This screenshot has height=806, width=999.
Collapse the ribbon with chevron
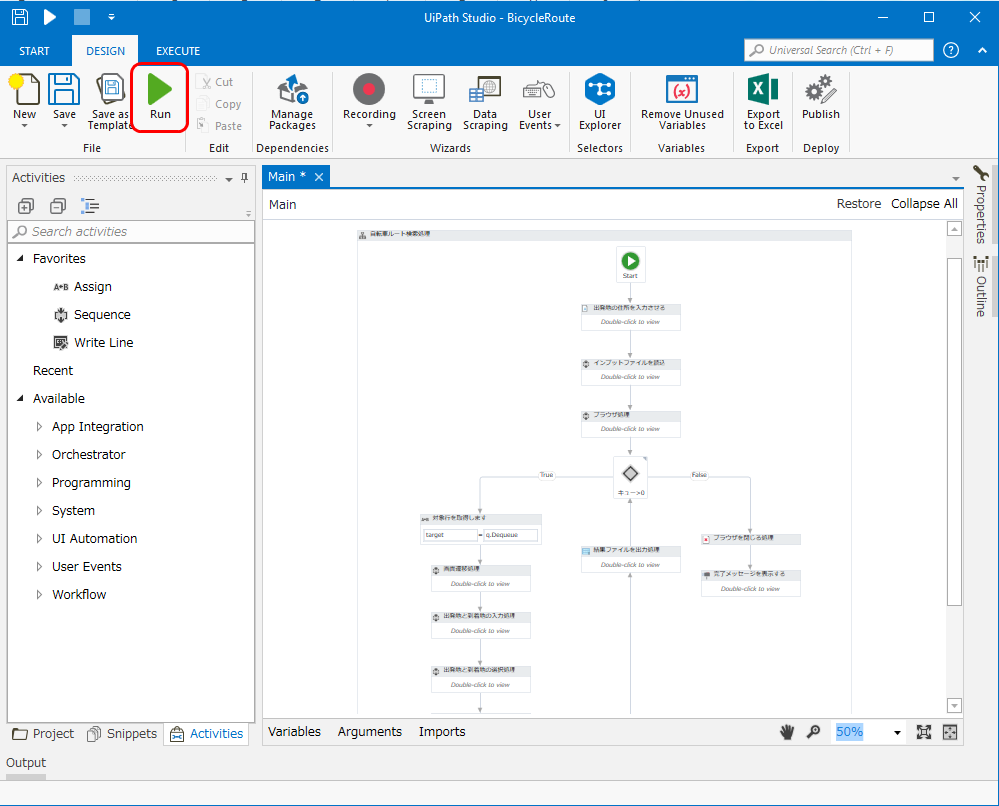982,50
